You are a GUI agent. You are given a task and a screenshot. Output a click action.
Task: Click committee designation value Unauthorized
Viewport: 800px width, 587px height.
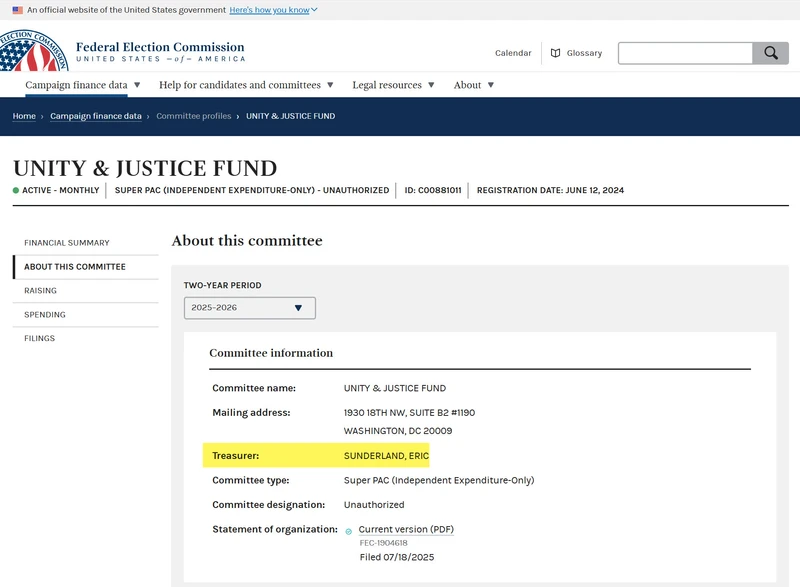click(374, 505)
